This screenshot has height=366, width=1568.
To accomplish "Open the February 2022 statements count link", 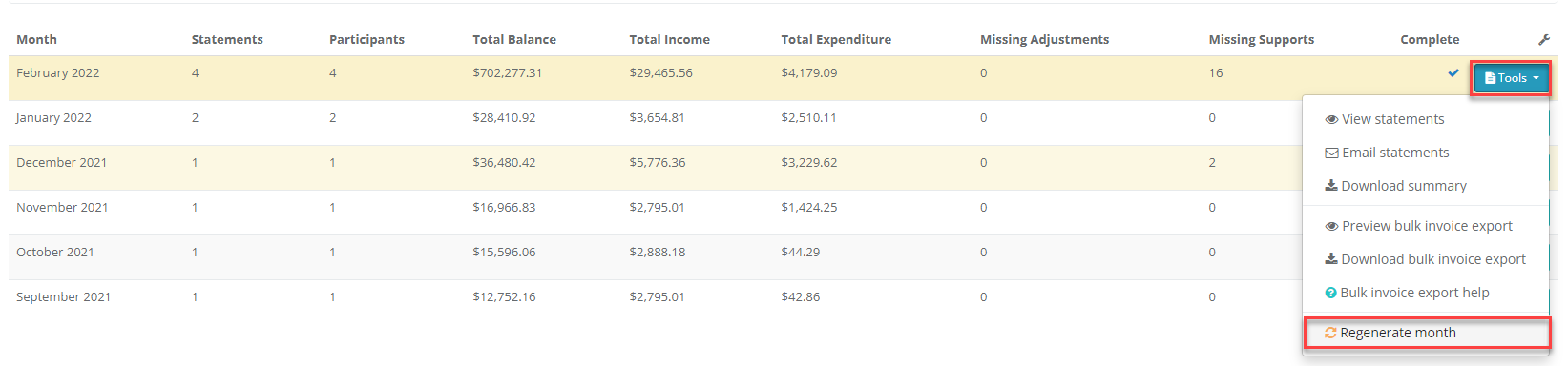I will click(195, 72).
